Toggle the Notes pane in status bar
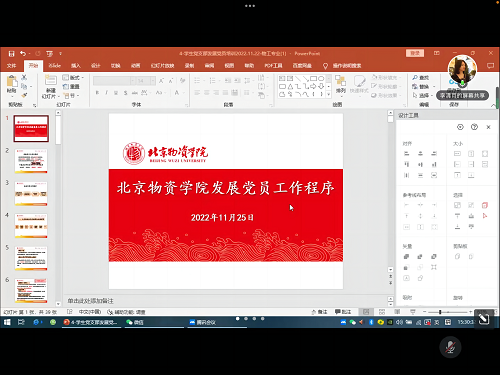The width and height of the screenshot is (500, 375). point(319,312)
